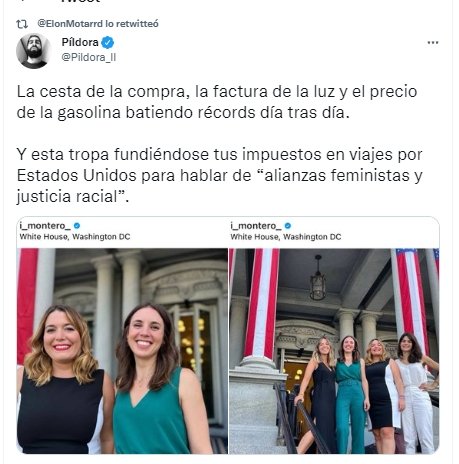The image size is (459, 464).
Task: Click White House location above left photo
Action: [75, 237]
